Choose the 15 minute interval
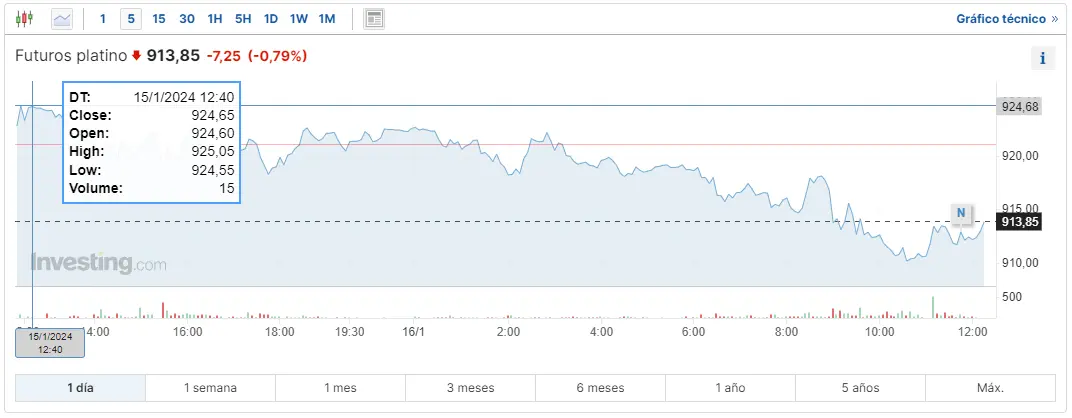 (159, 19)
